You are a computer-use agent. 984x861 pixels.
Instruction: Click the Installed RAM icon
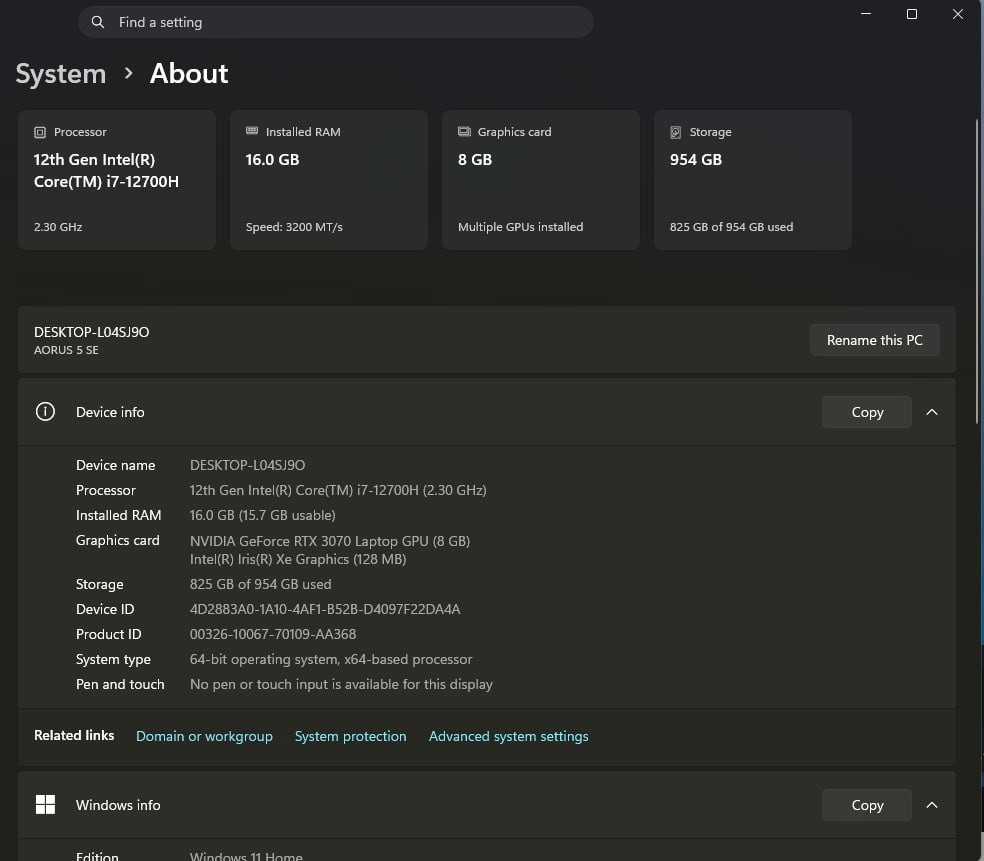click(252, 131)
